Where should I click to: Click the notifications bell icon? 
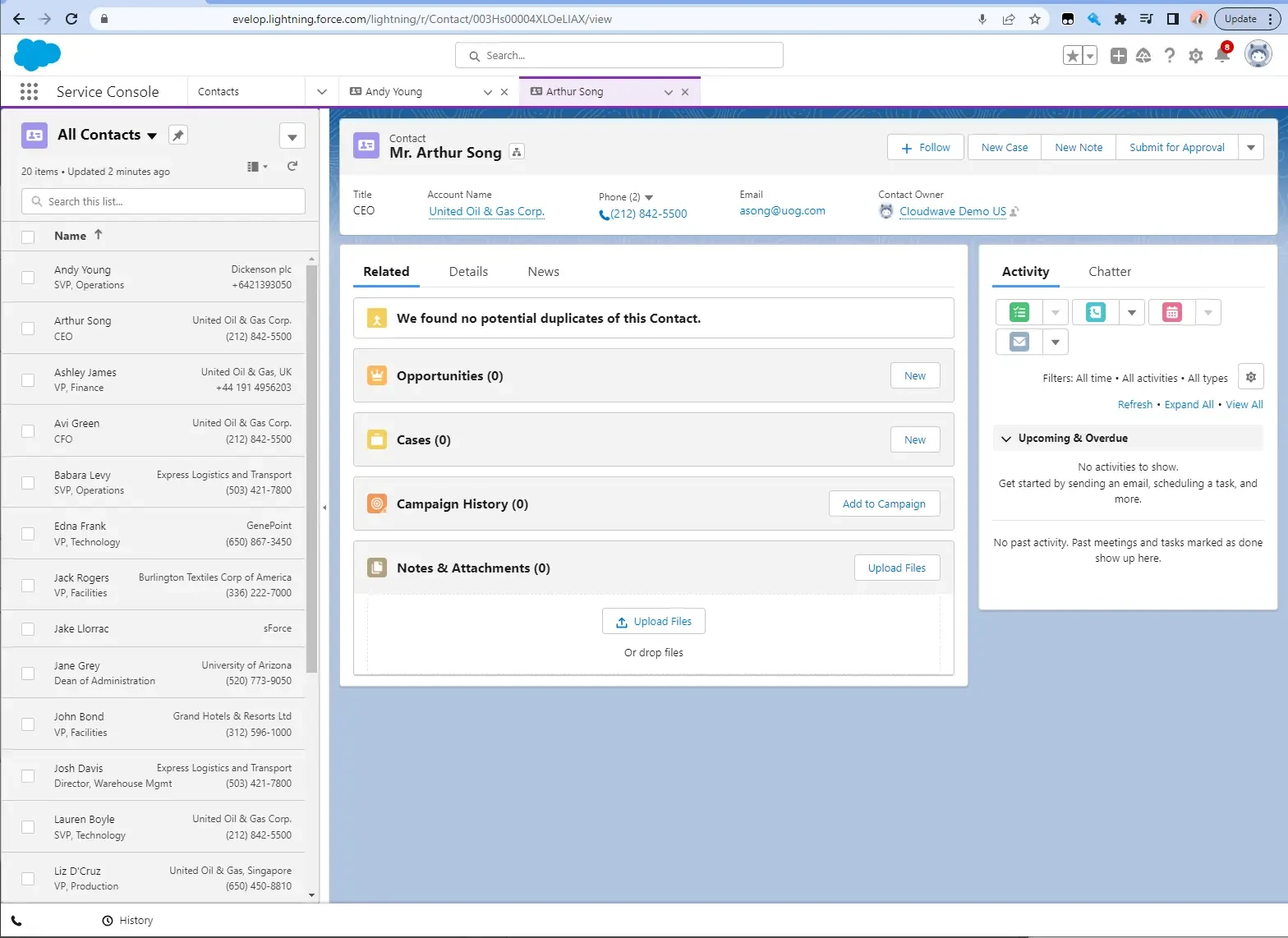(1221, 55)
